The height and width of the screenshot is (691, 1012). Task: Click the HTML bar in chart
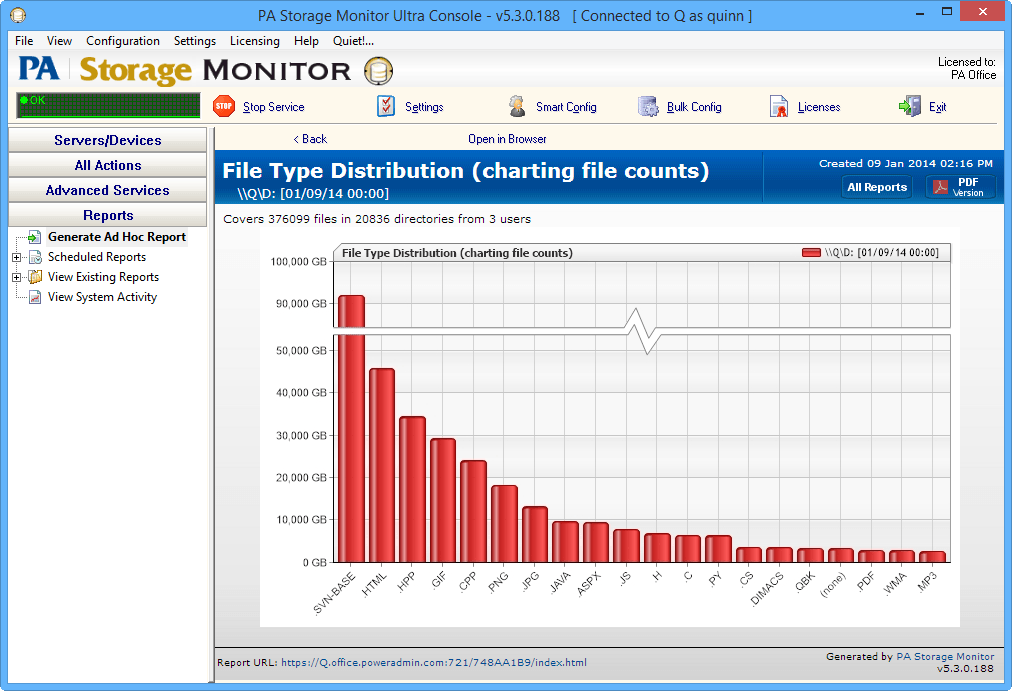382,465
